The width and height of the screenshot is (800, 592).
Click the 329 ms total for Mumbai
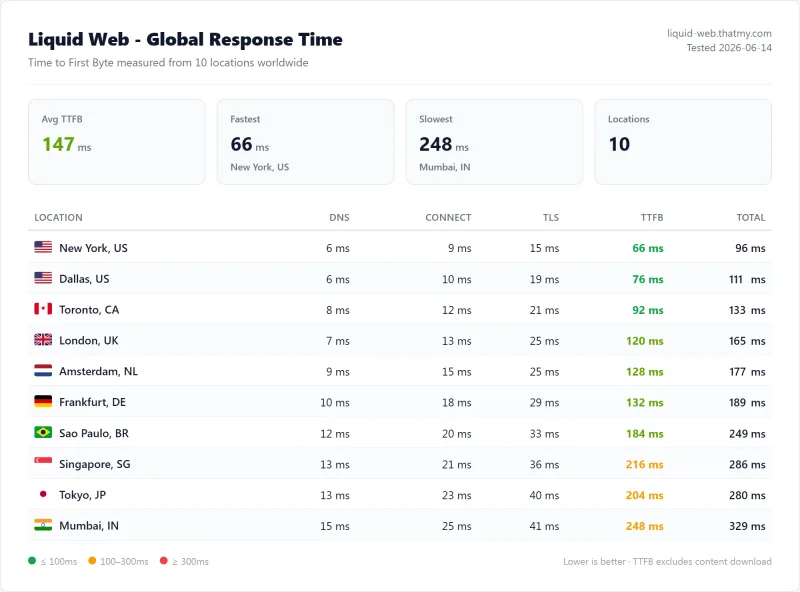pyautogui.click(x=747, y=526)
